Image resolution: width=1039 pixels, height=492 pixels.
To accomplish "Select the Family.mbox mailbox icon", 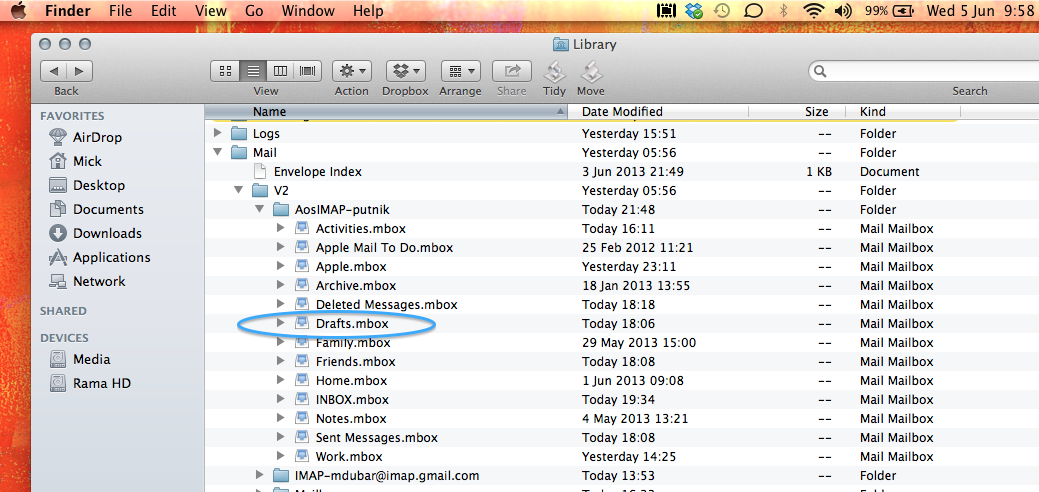I will tap(302, 343).
